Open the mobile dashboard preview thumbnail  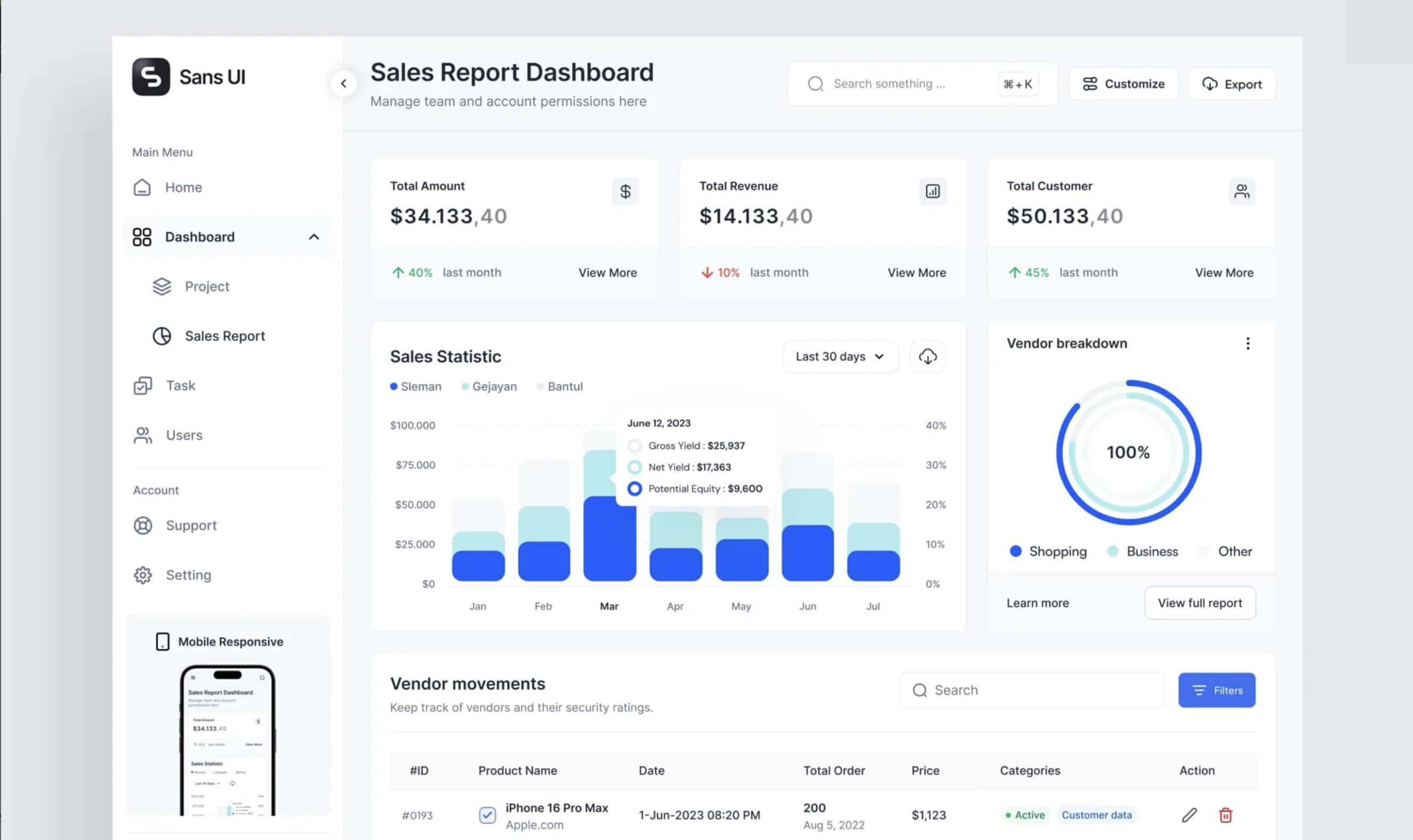click(x=228, y=740)
